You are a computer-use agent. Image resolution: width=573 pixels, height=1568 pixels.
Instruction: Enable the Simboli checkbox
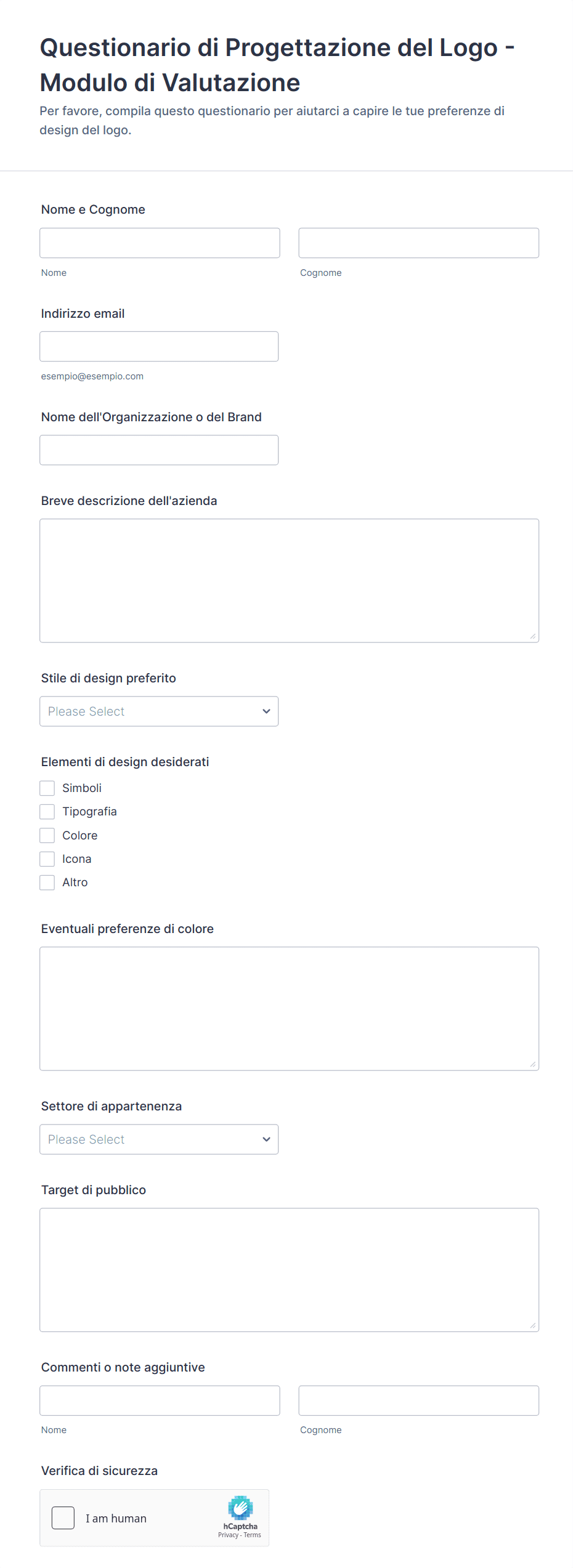click(47, 788)
